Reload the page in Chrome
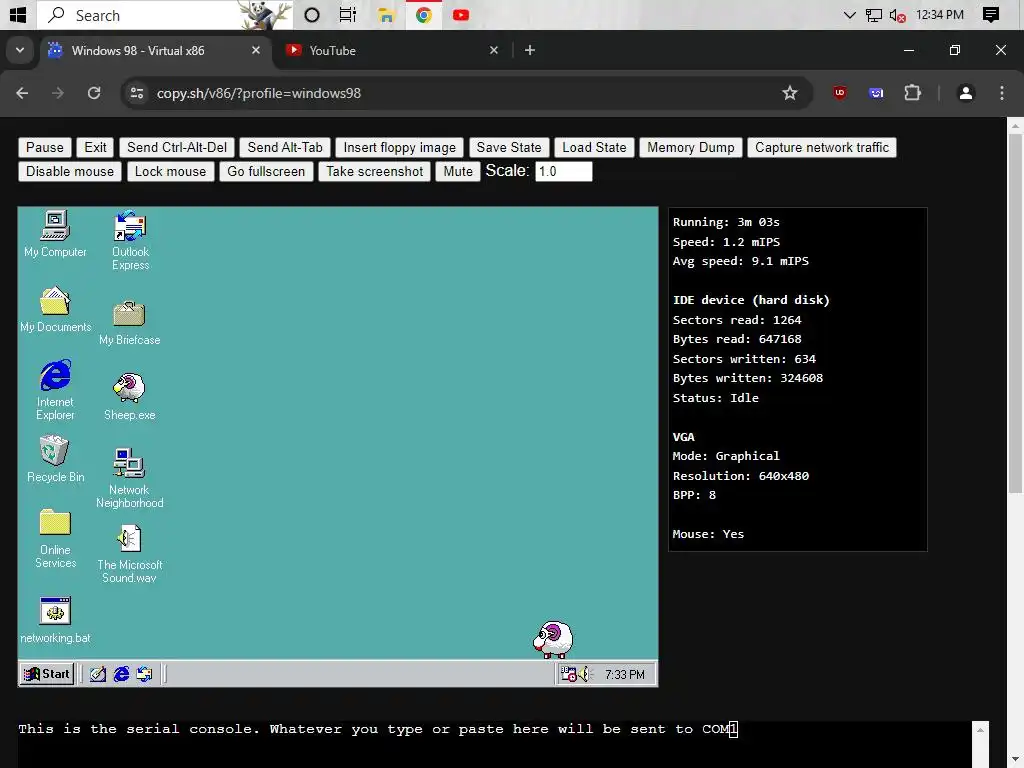The height and width of the screenshot is (768, 1024). (94, 93)
